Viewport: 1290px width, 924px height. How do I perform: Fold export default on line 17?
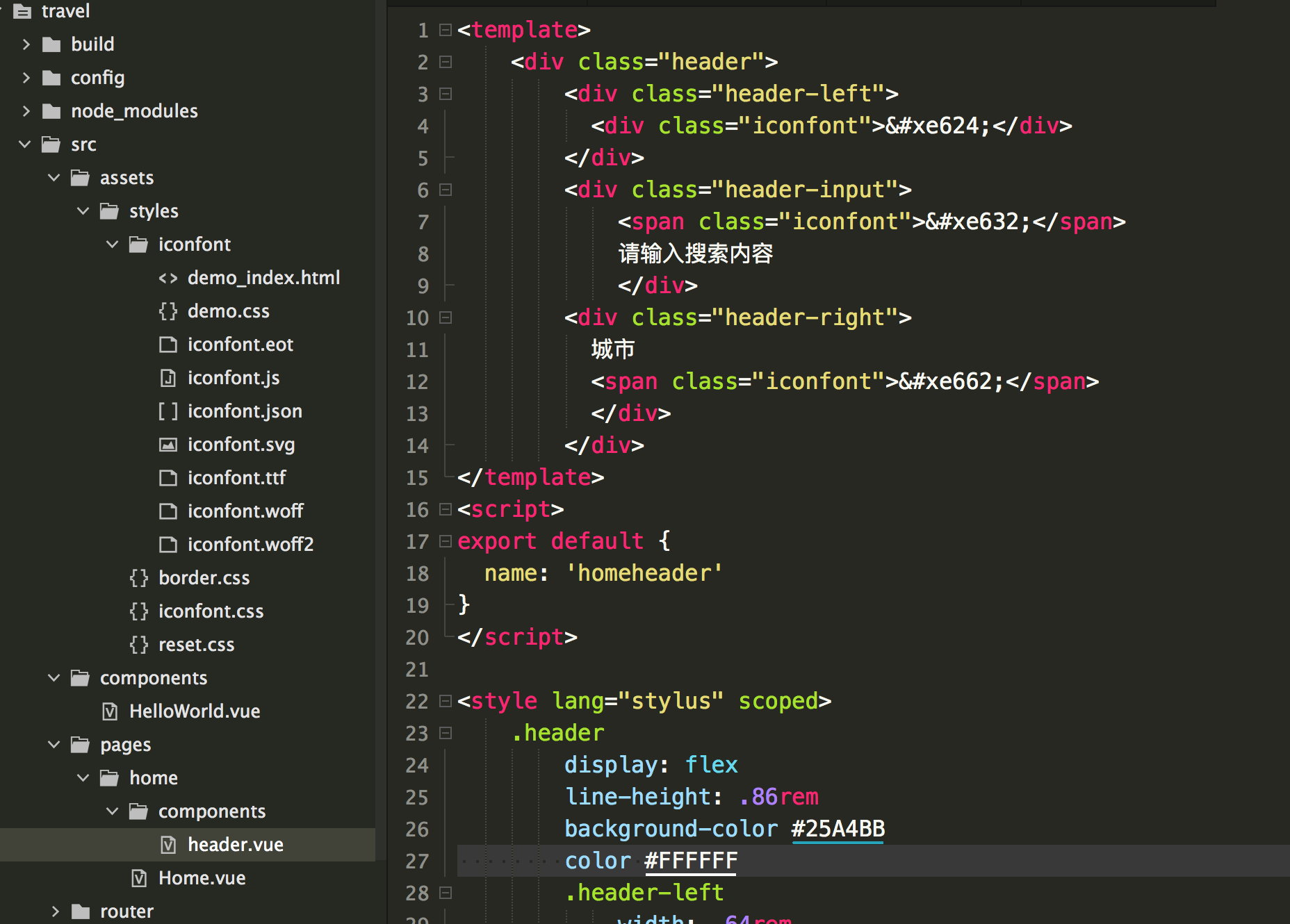coord(446,541)
